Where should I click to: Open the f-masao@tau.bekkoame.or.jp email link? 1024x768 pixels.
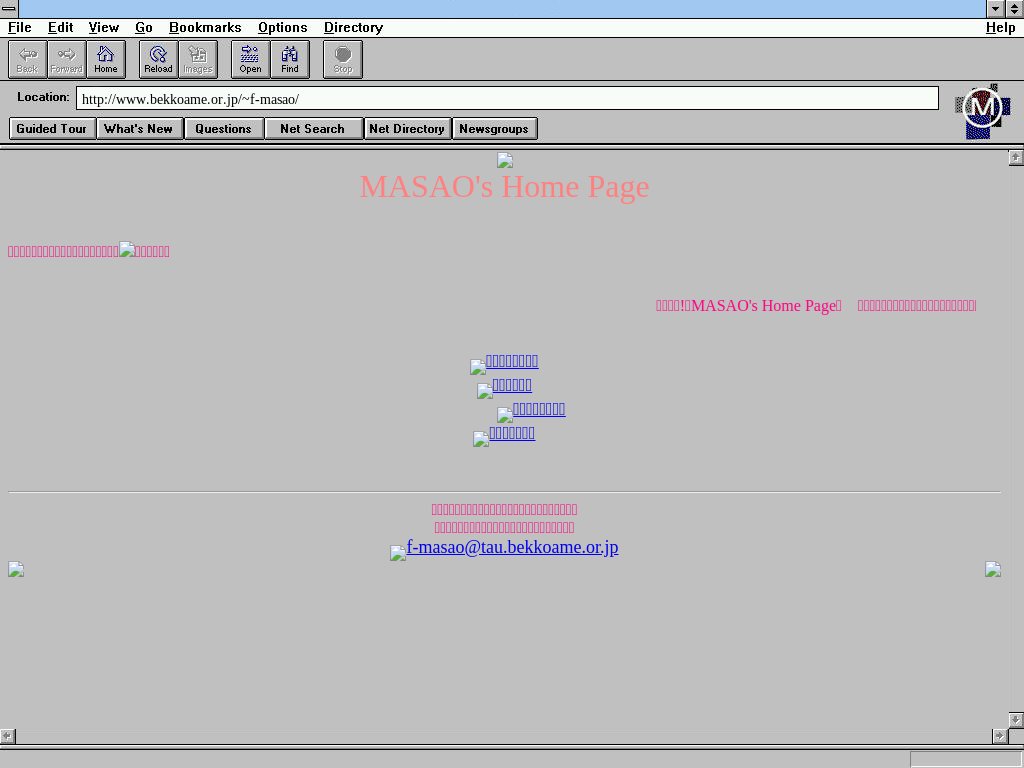511,547
